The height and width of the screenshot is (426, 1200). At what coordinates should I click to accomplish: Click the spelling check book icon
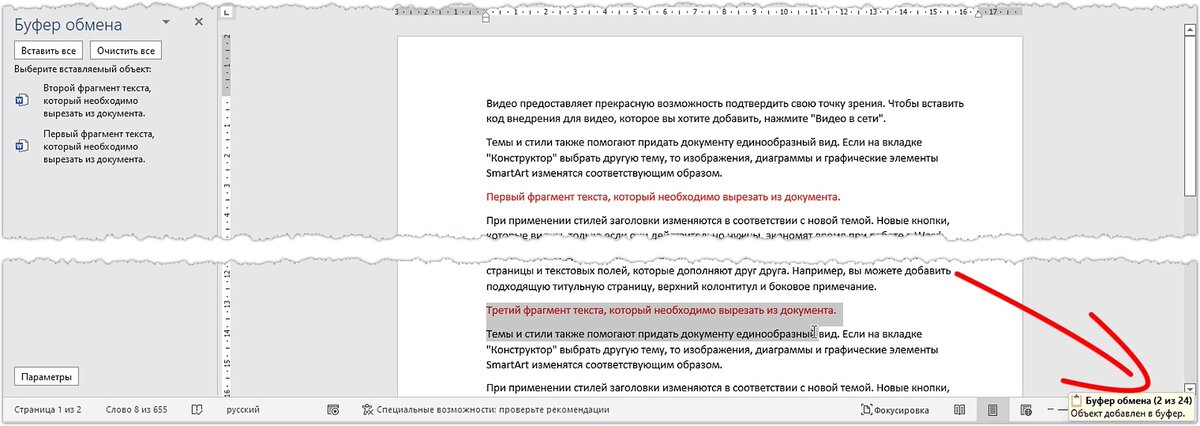[x=197, y=410]
